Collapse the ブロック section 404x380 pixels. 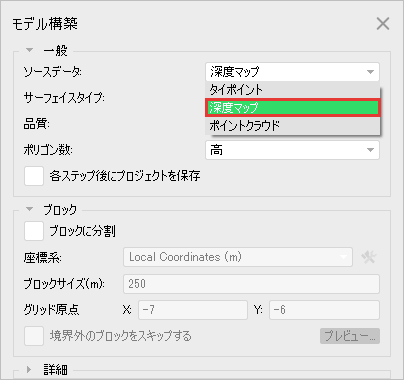29,209
